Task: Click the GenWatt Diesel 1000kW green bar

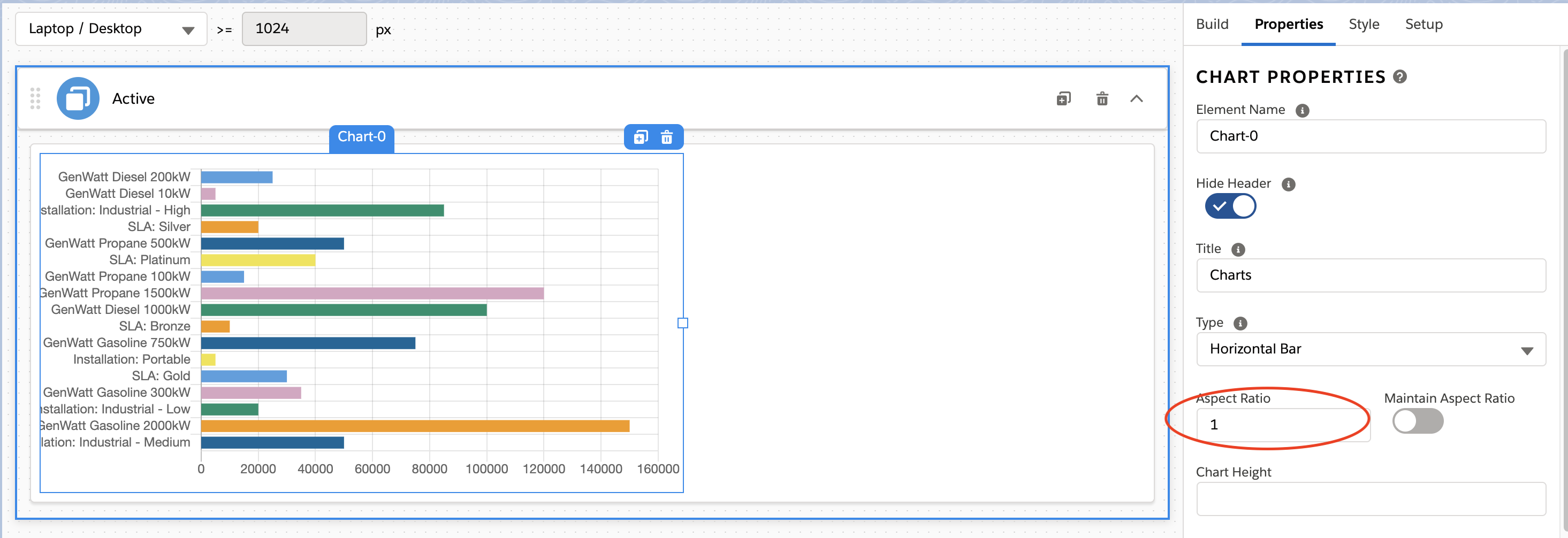Action: (344, 310)
